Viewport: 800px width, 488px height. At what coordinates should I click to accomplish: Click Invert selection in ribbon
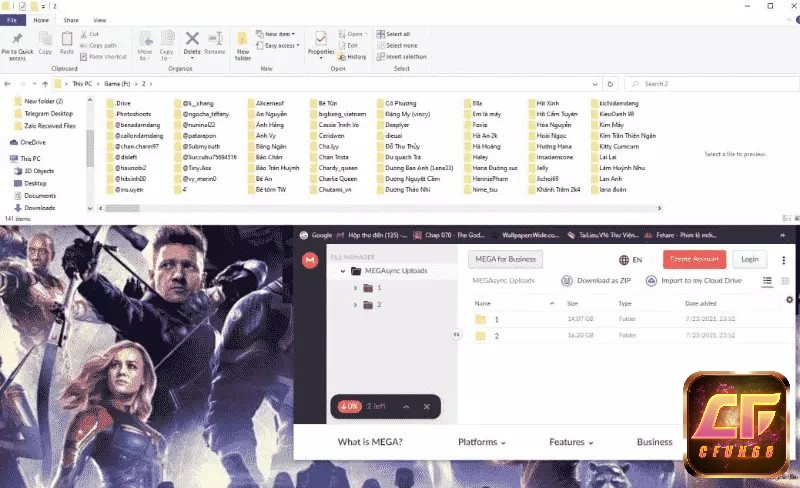tap(402, 57)
